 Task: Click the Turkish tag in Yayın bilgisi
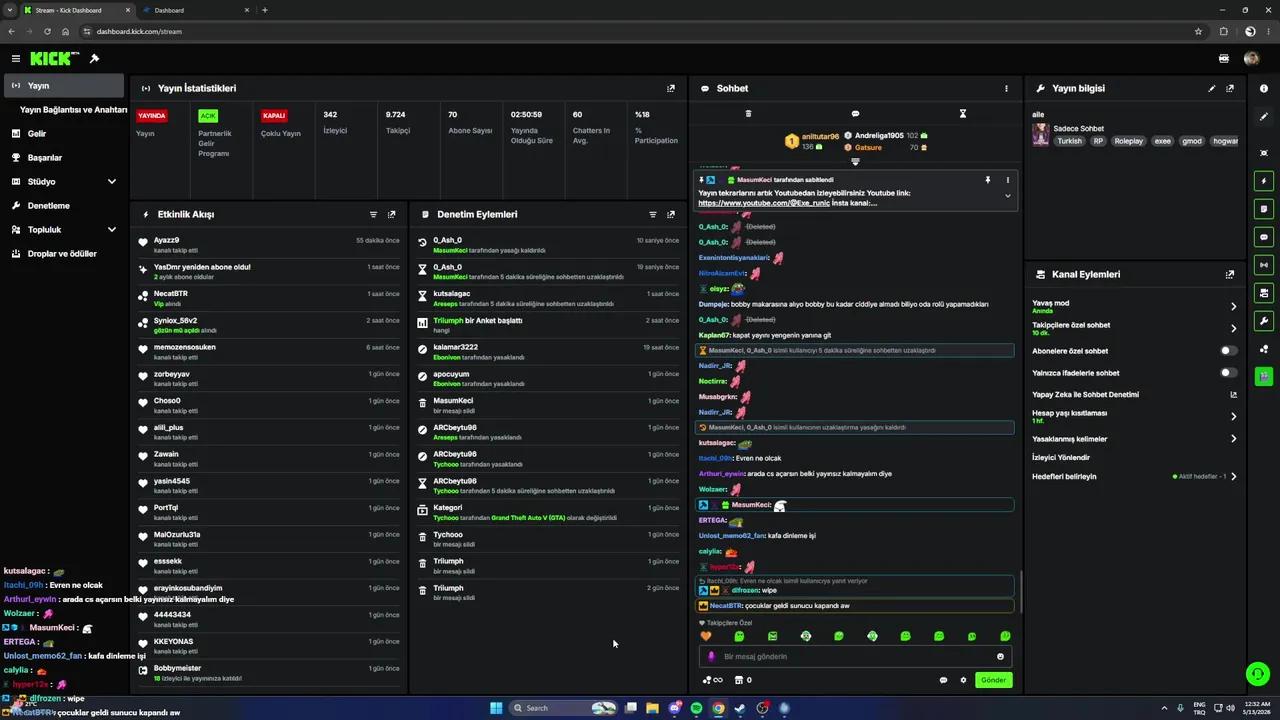pyautogui.click(x=1070, y=141)
